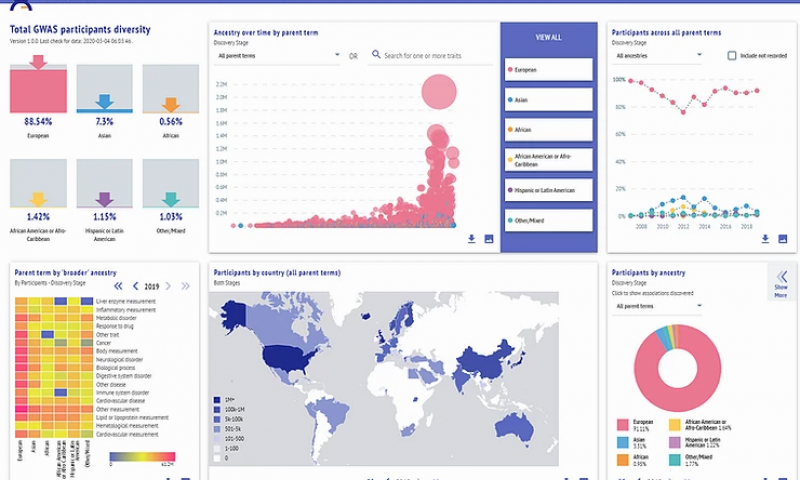The height and width of the screenshot is (480, 800).
Task: Click the 1M+ map legend swatch
Action: click(217, 400)
